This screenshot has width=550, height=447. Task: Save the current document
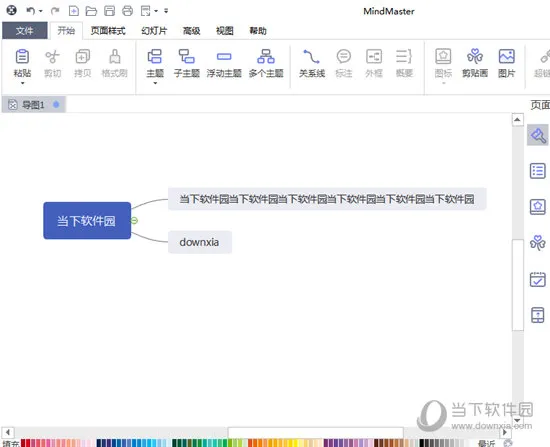pos(109,11)
